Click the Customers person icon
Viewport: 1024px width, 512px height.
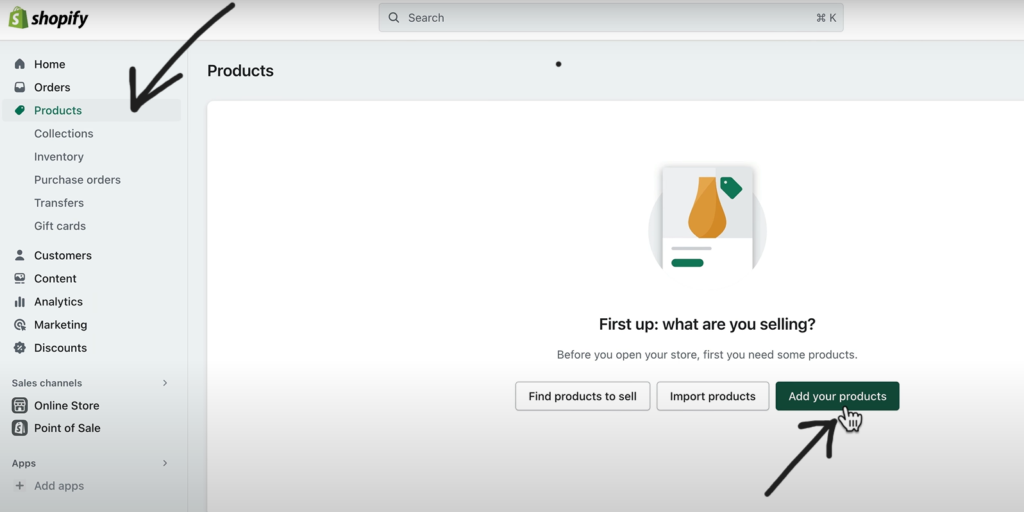(20, 255)
